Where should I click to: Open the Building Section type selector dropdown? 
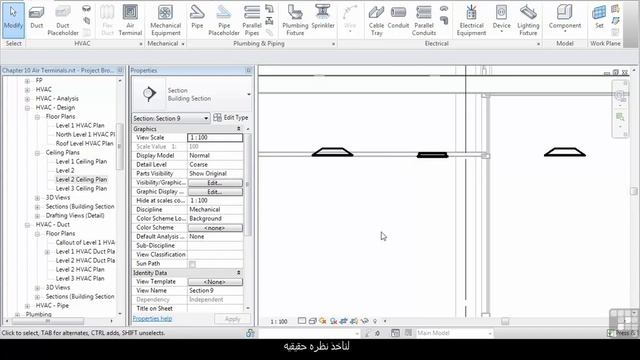(249, 94)
